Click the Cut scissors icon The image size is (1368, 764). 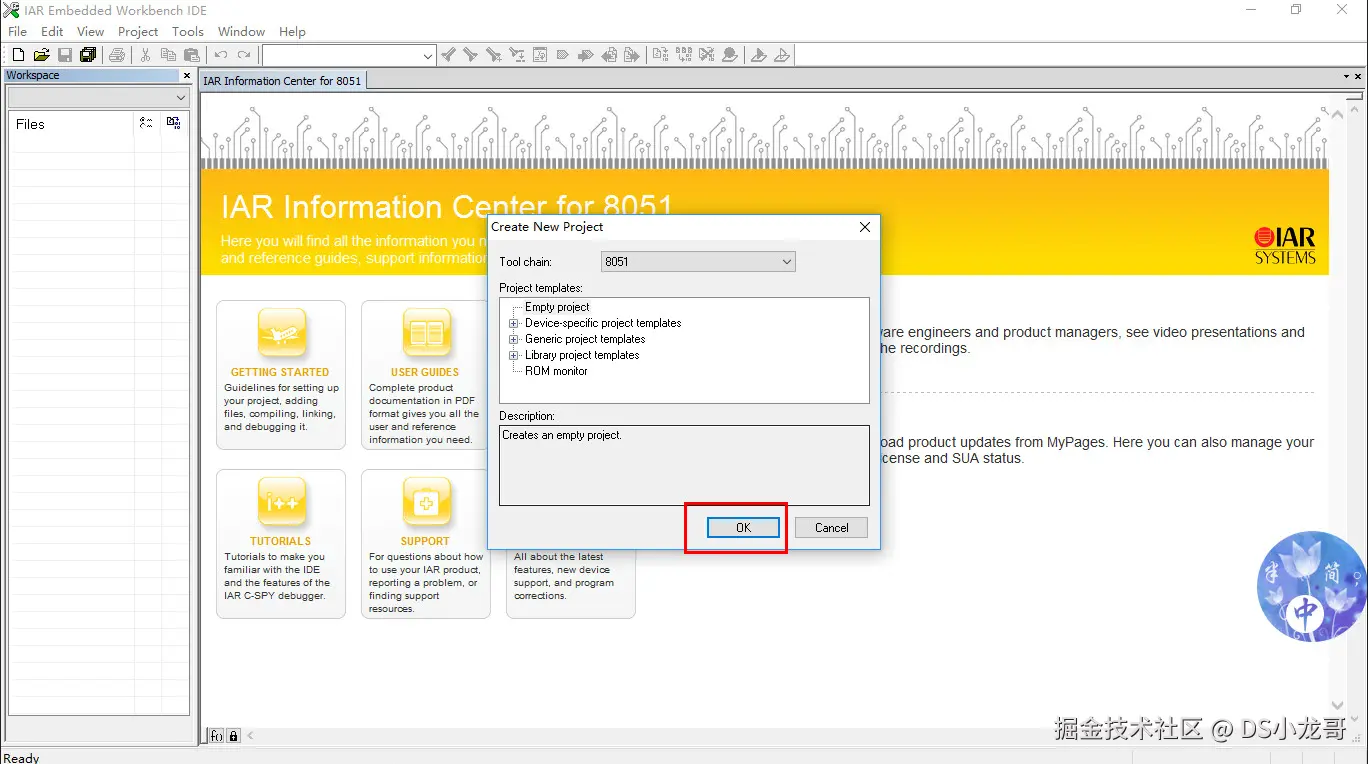pos(145,55)
